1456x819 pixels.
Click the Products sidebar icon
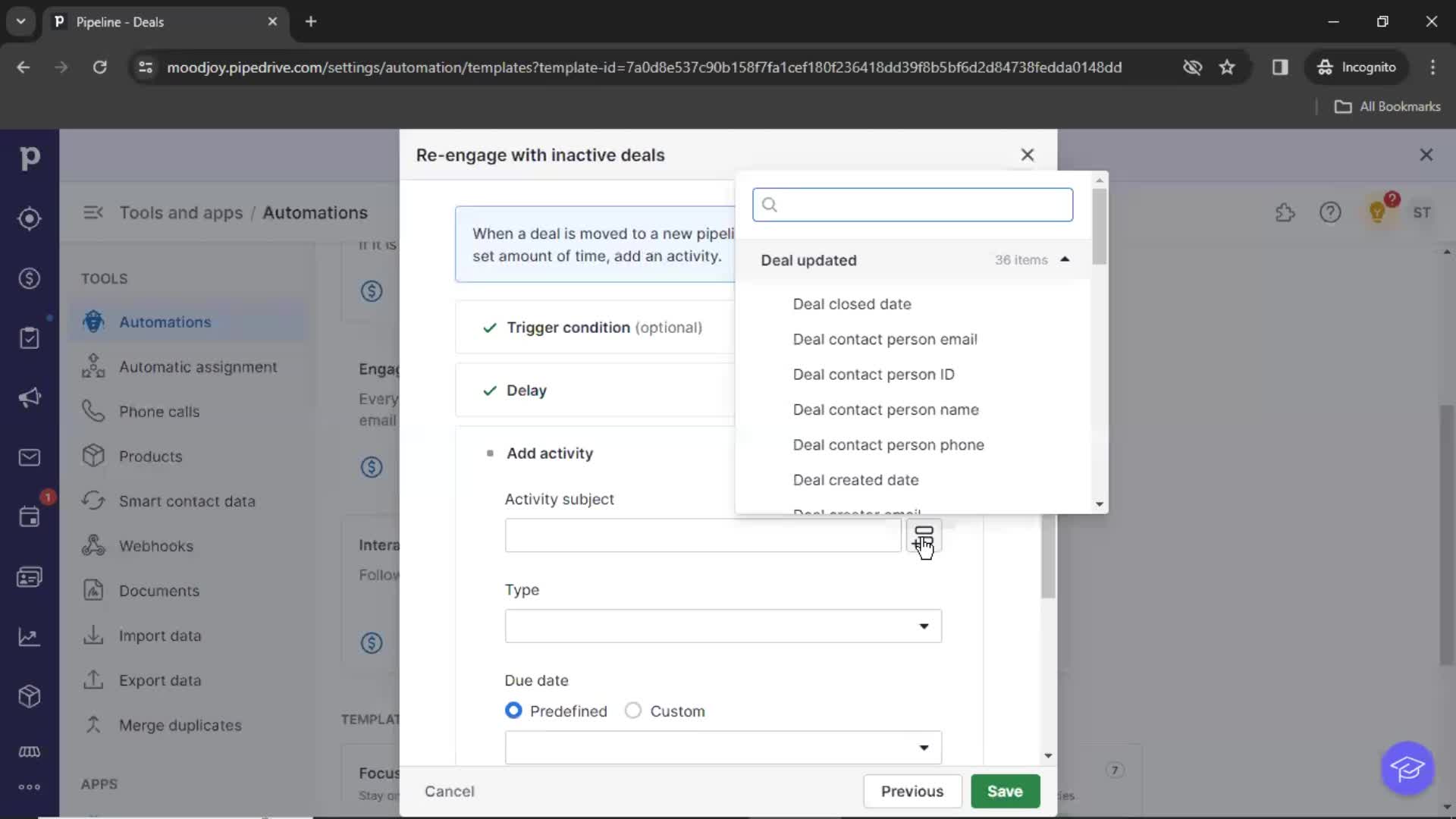coord(92,456)
